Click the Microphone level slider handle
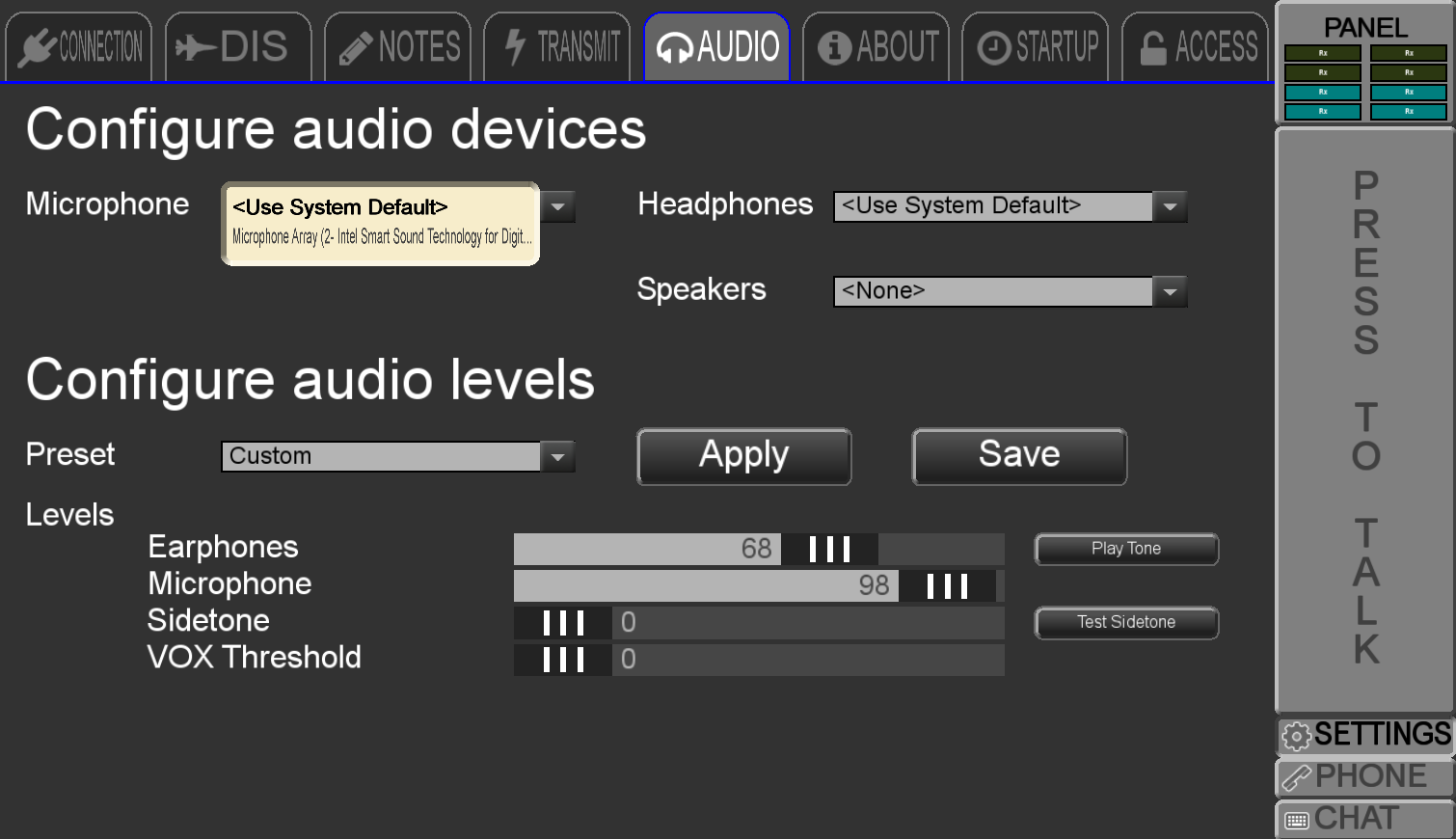 pos(947,585)
